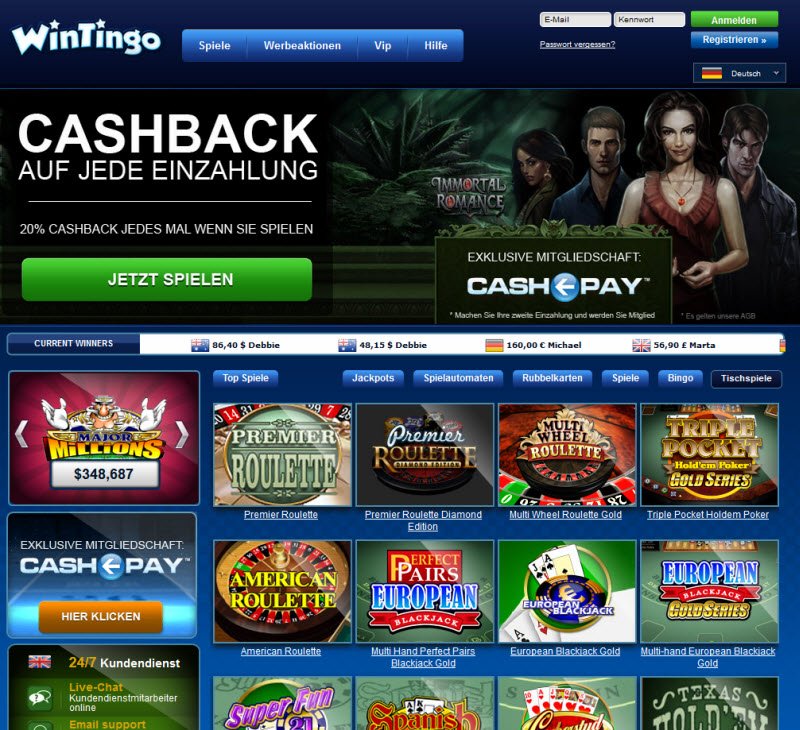This screenshot has width=800, height=730.
Task: Open the Spiele main menu
Action: coord(214,45)
